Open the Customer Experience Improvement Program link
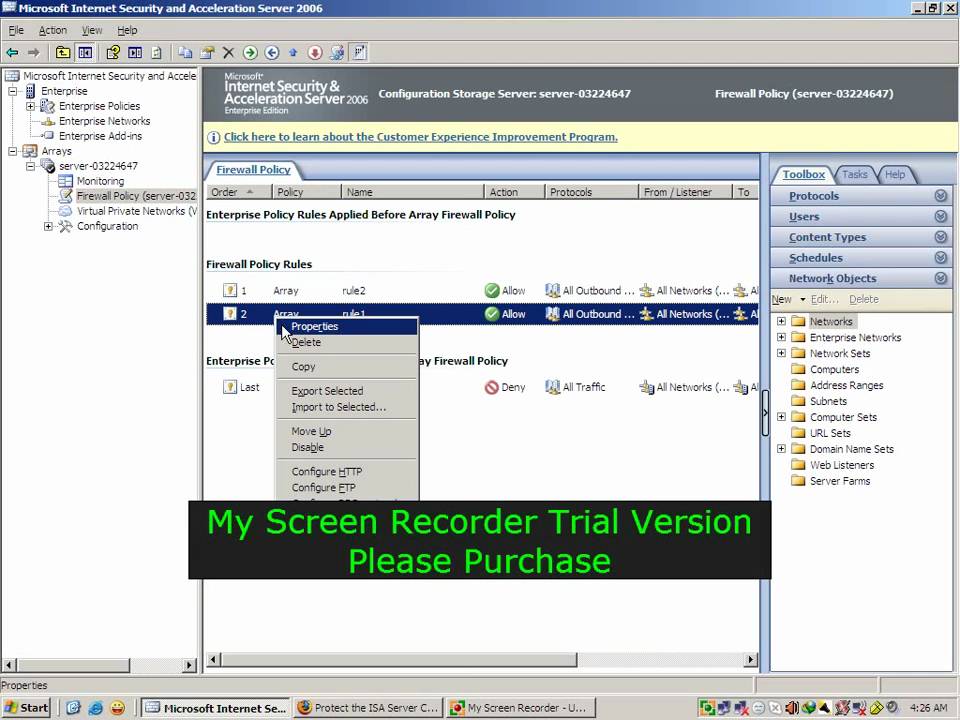The image size is (960, 720). tap(421, 137)
